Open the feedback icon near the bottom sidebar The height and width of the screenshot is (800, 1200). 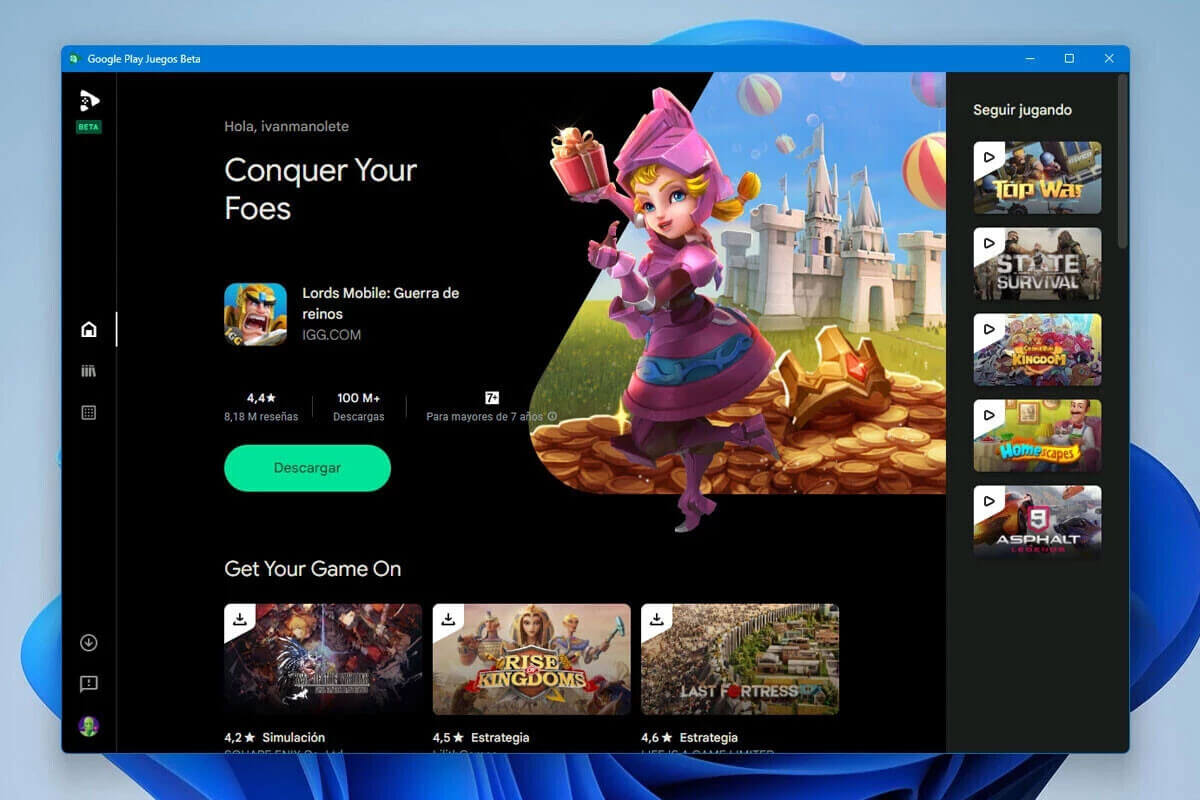(89, 684)
